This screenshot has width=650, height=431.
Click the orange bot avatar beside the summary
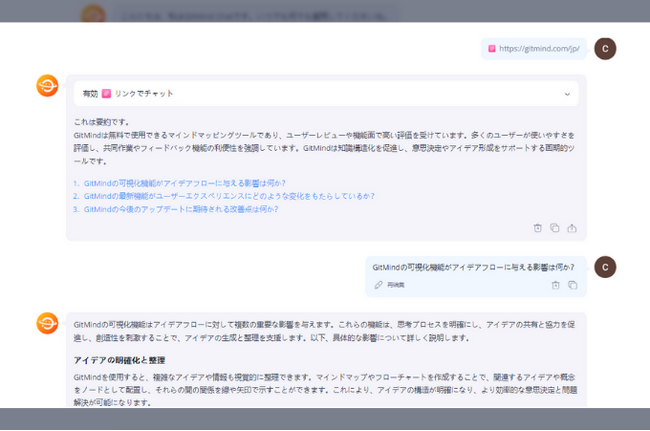coord(48,86)
